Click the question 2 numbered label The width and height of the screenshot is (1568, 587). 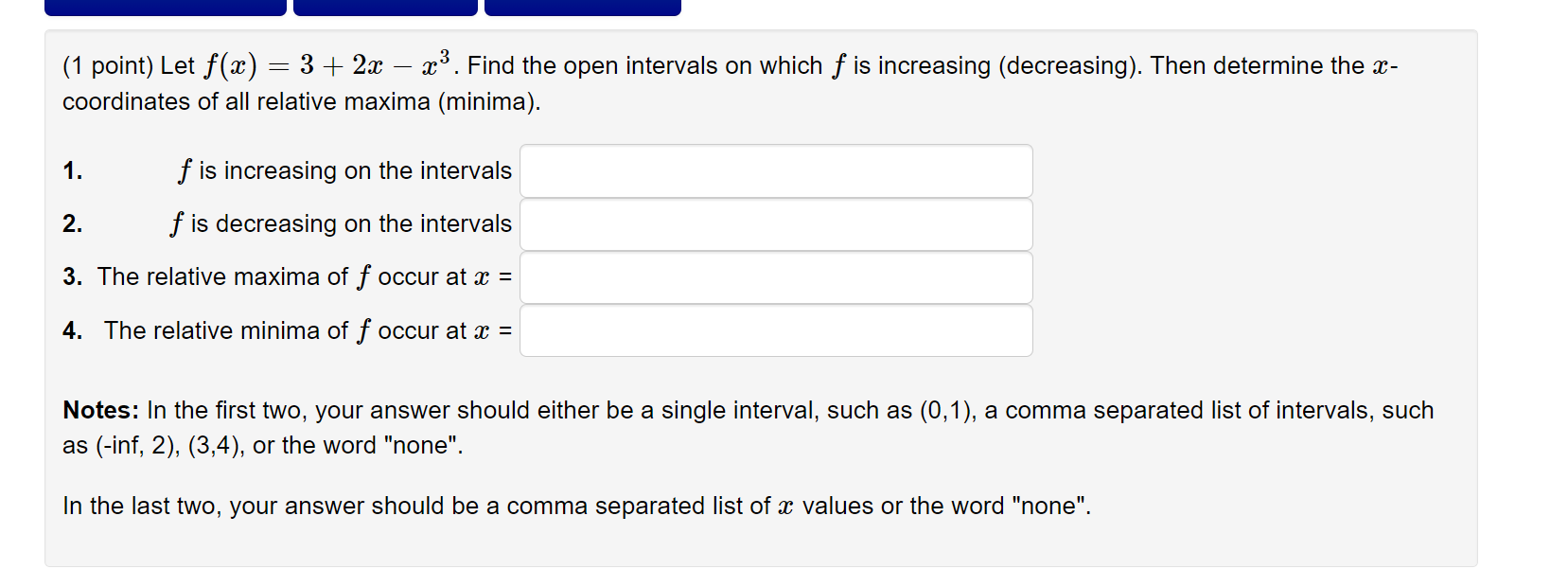(70, 224)
